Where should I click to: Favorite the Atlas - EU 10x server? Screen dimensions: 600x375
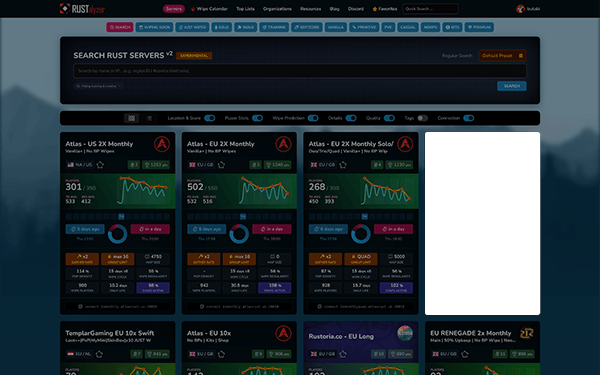tap(221, 354)
